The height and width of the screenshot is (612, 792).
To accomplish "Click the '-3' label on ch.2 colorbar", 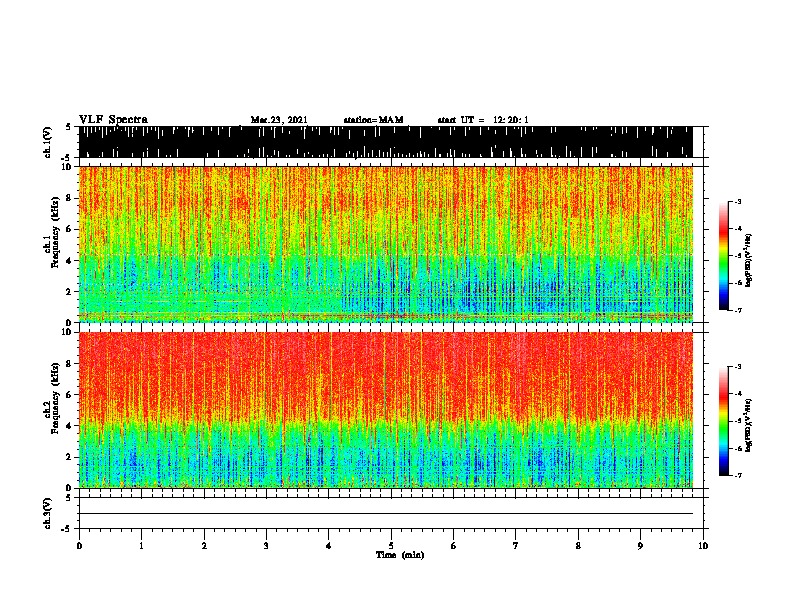I will [x=738, y=367].
